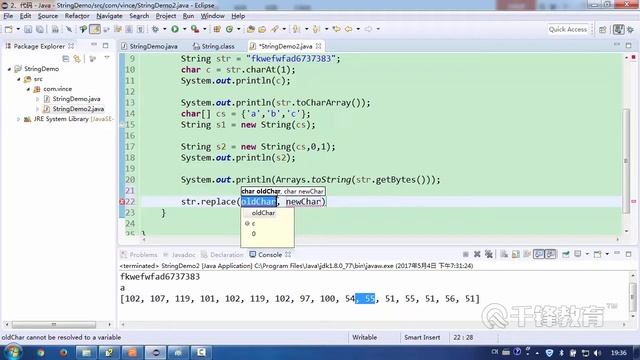Switch to the String.class editor tab
640x360 pixels.
[x=213, y=46]
